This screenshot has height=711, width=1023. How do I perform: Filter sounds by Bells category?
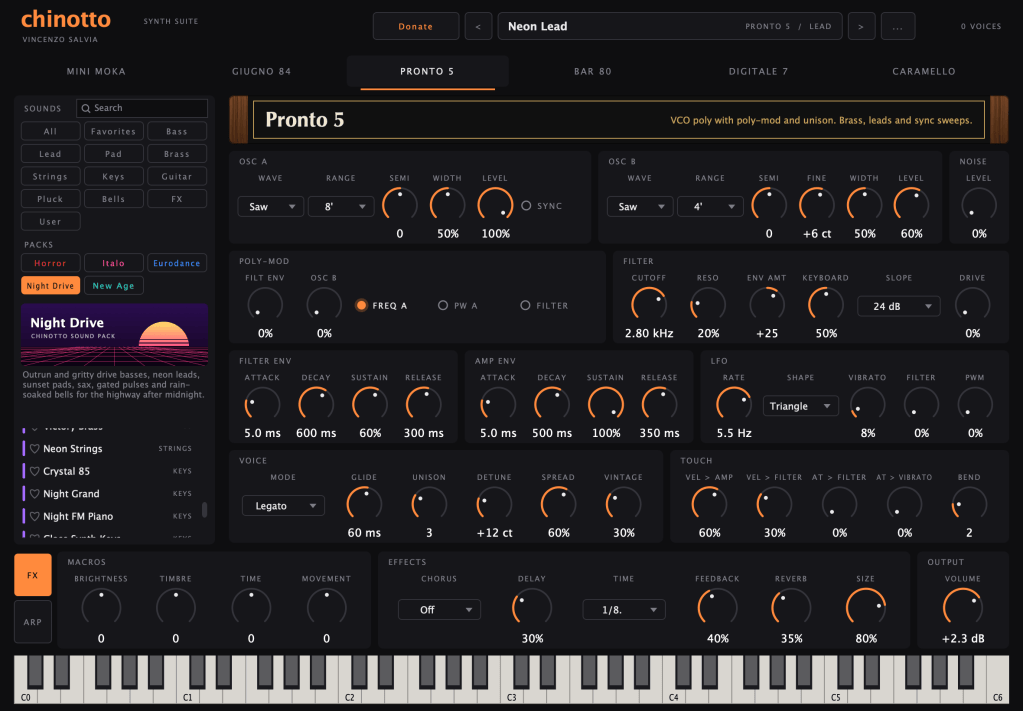[x=114, y=199]
